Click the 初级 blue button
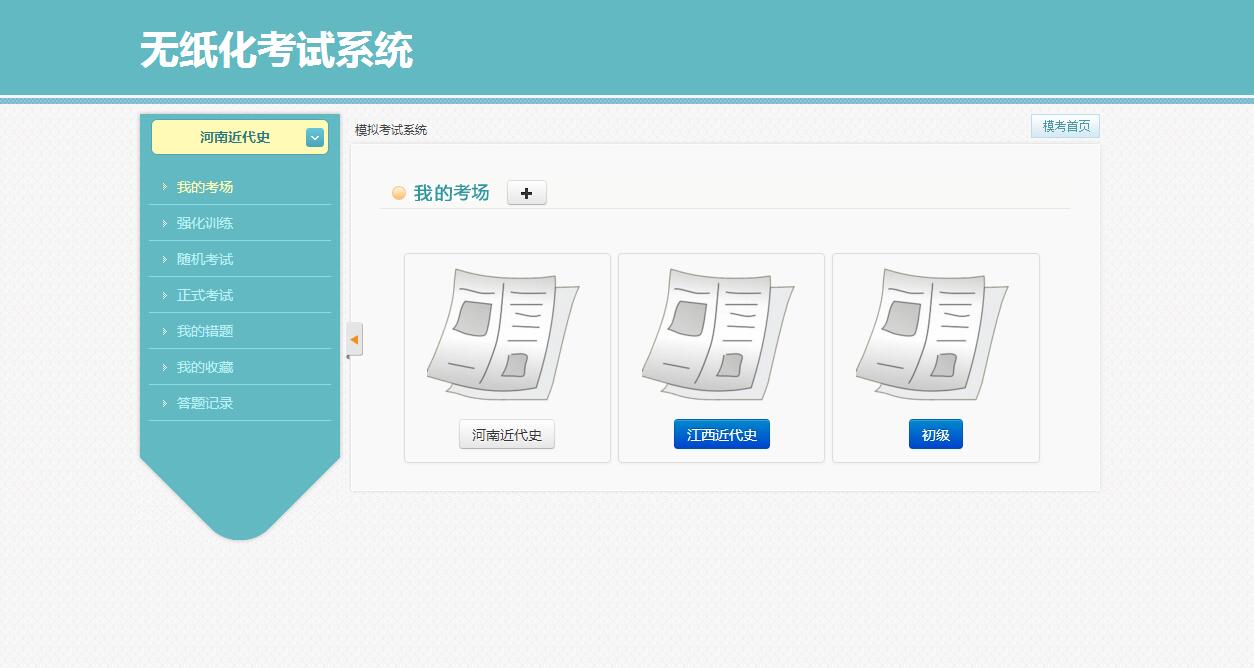1254x668 pixels. pos(936,435)
